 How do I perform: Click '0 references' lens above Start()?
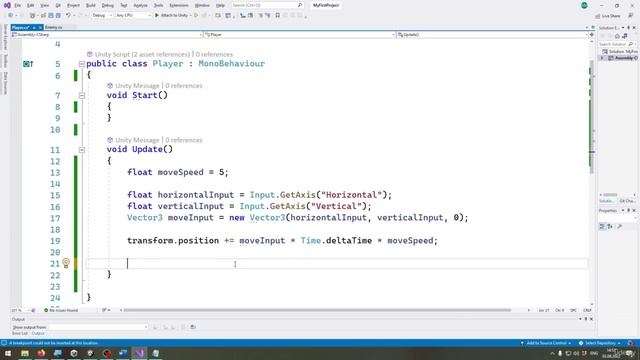184,86
